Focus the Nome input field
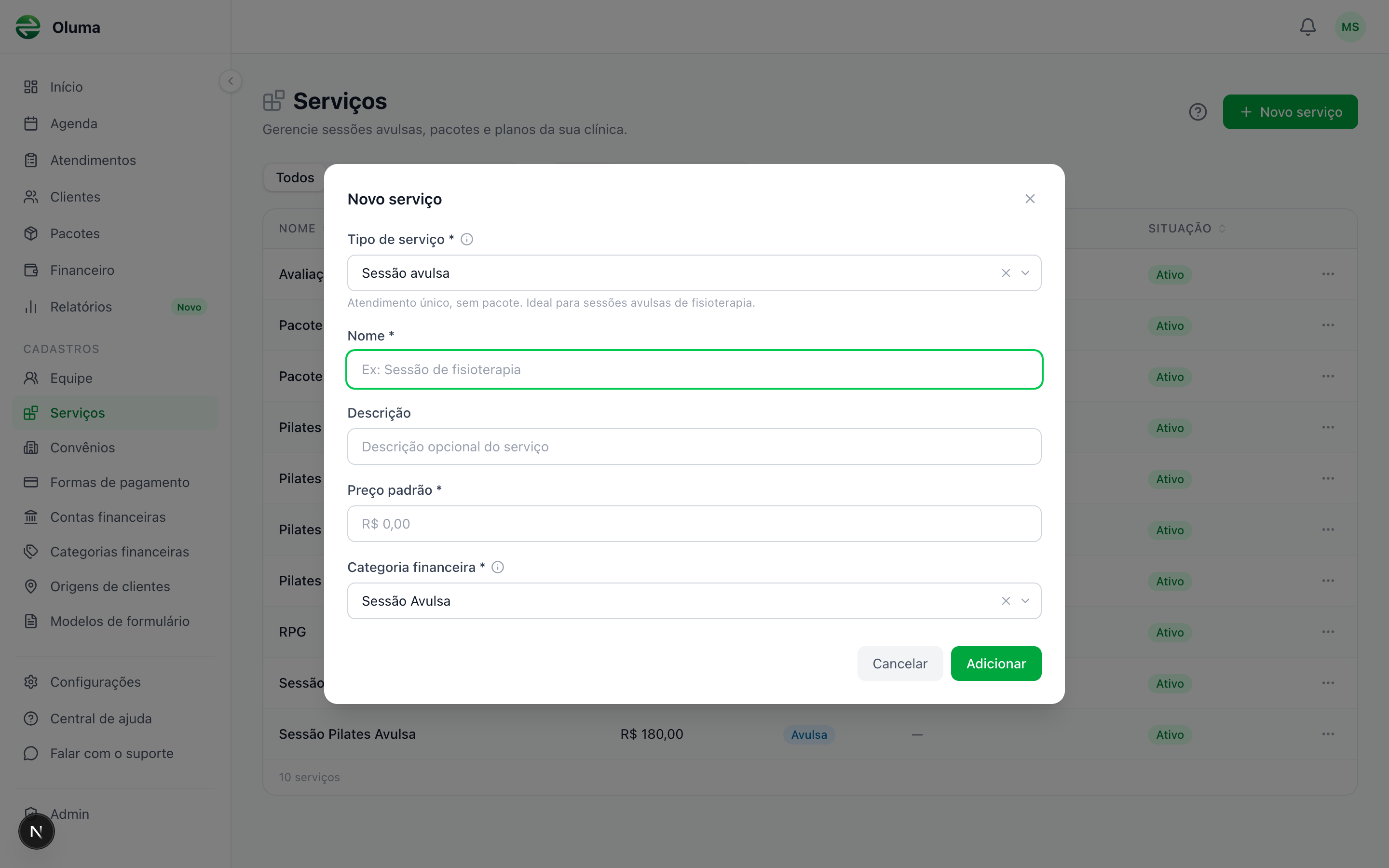Viewport: 1389px width, 868px height. [694, 369]
